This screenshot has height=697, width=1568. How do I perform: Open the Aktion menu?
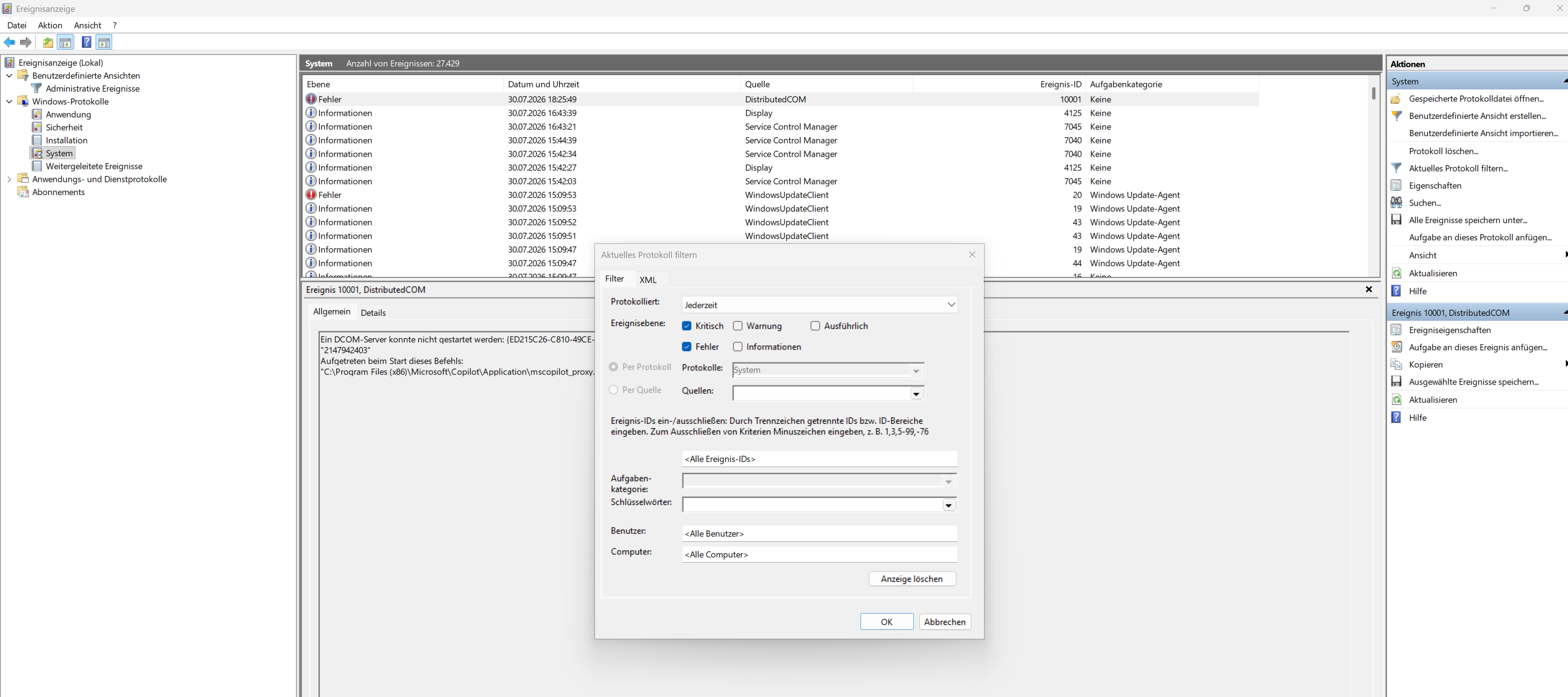click(x=50, y=25)
